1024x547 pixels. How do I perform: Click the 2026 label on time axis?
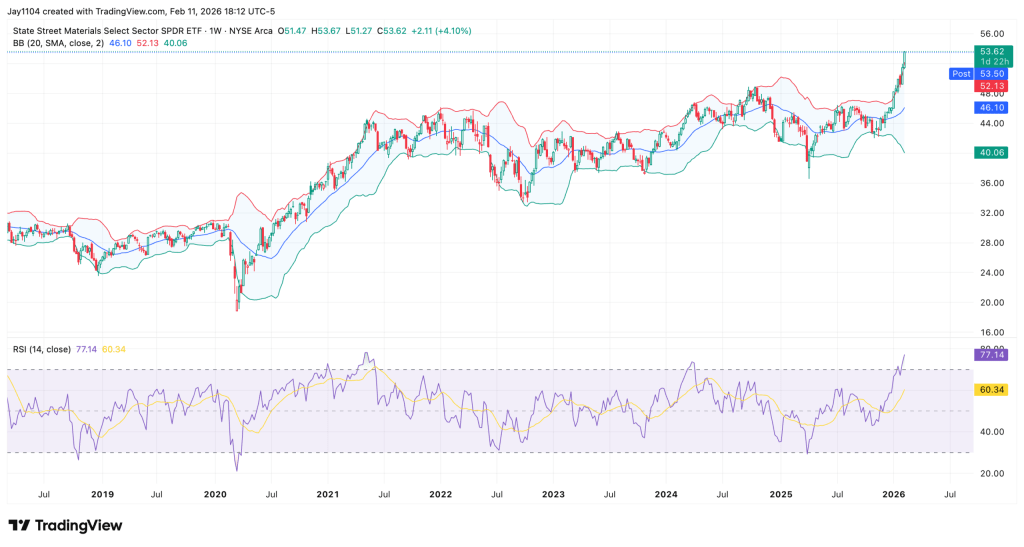coord(892,494)
